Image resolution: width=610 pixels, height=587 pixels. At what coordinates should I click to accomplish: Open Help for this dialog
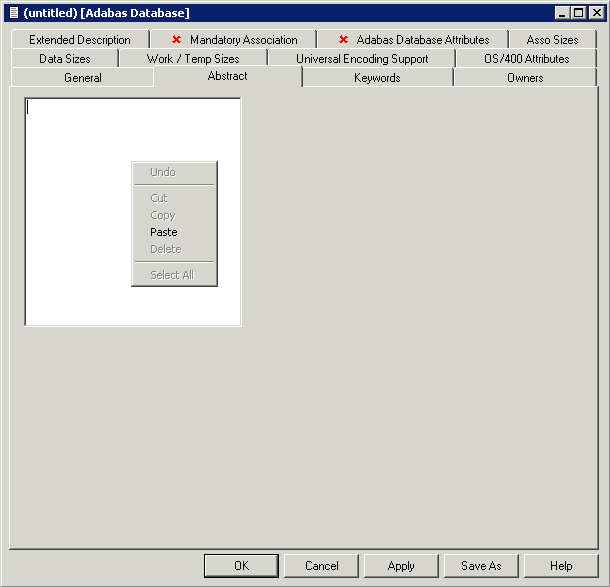pyautogui.click(x=561, y=566)
